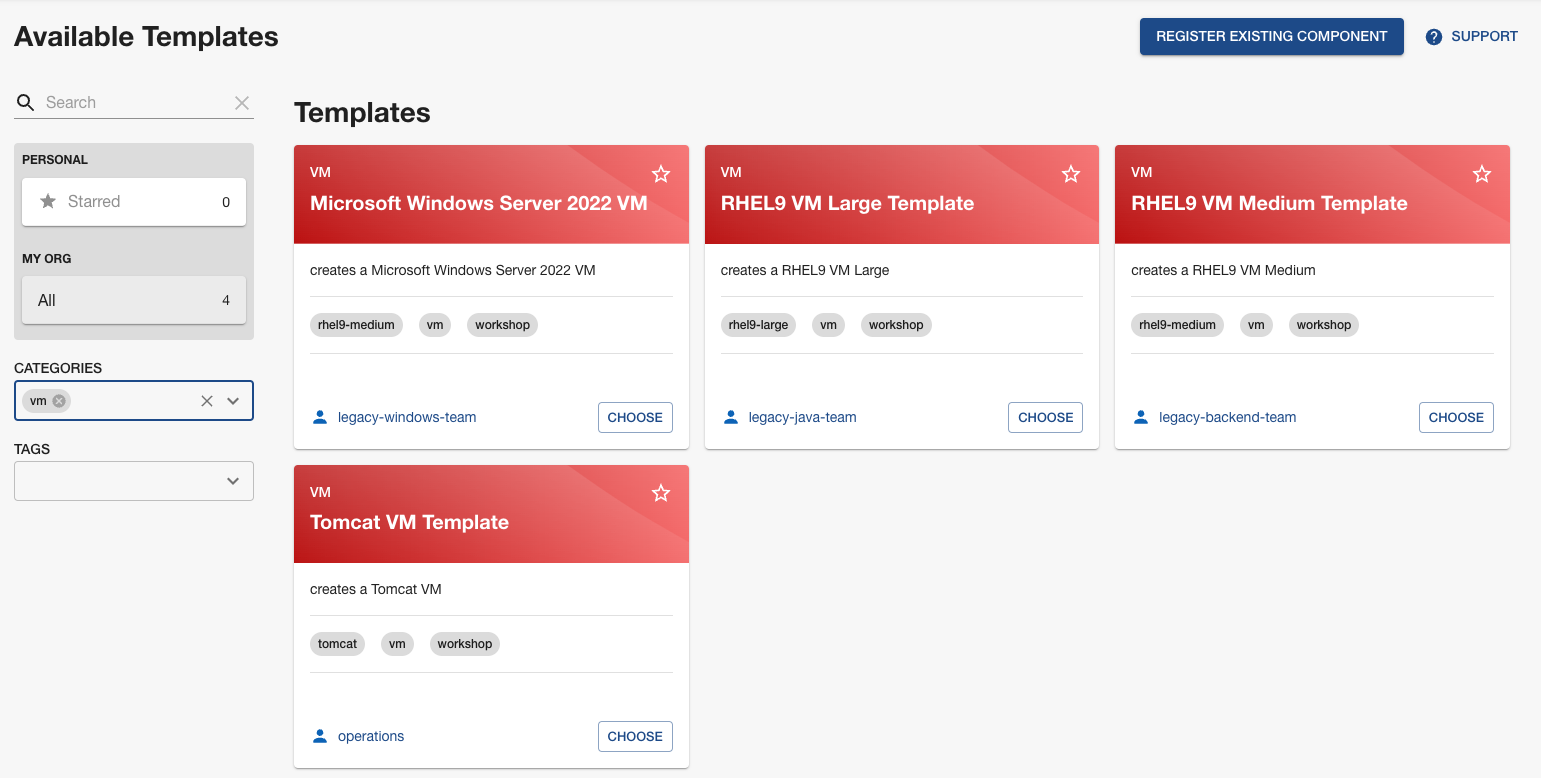Open the Support link
This screenshot has width=1541, height=778.
(x=1472, y=37)
